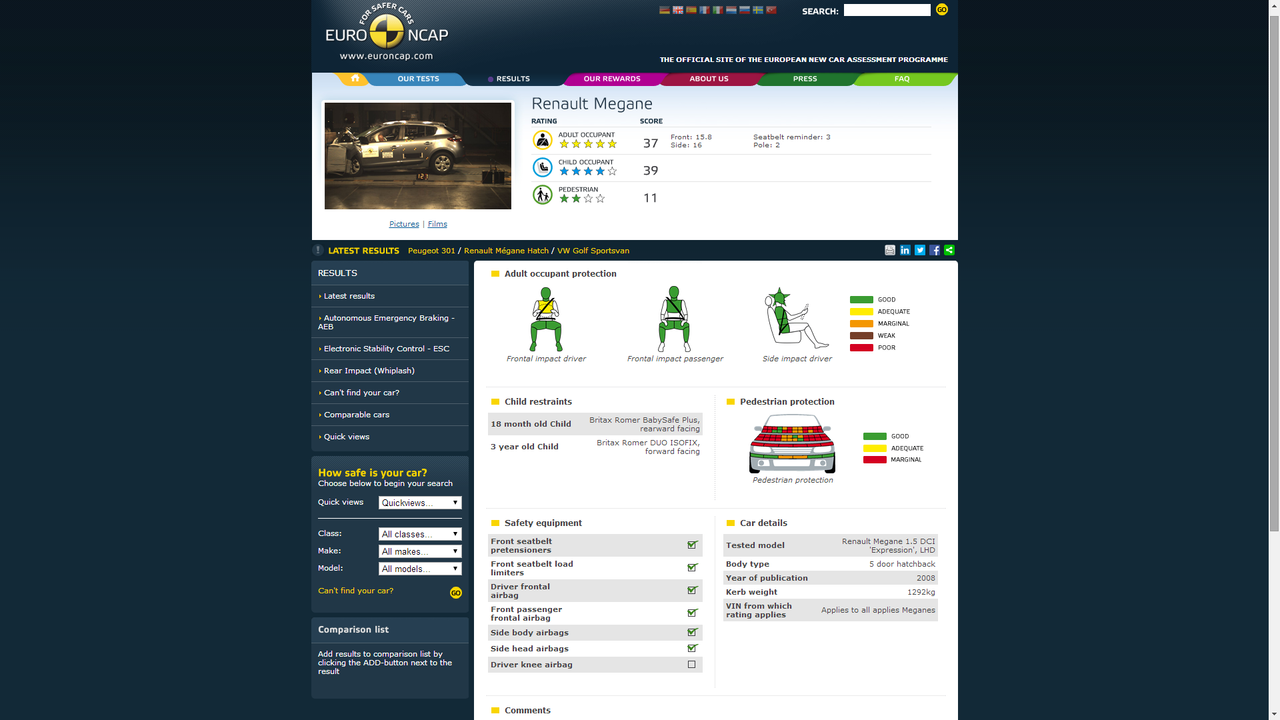
Task: Toggle Front seatbelt pretensioners checkbox
Action: pos(692,545)
